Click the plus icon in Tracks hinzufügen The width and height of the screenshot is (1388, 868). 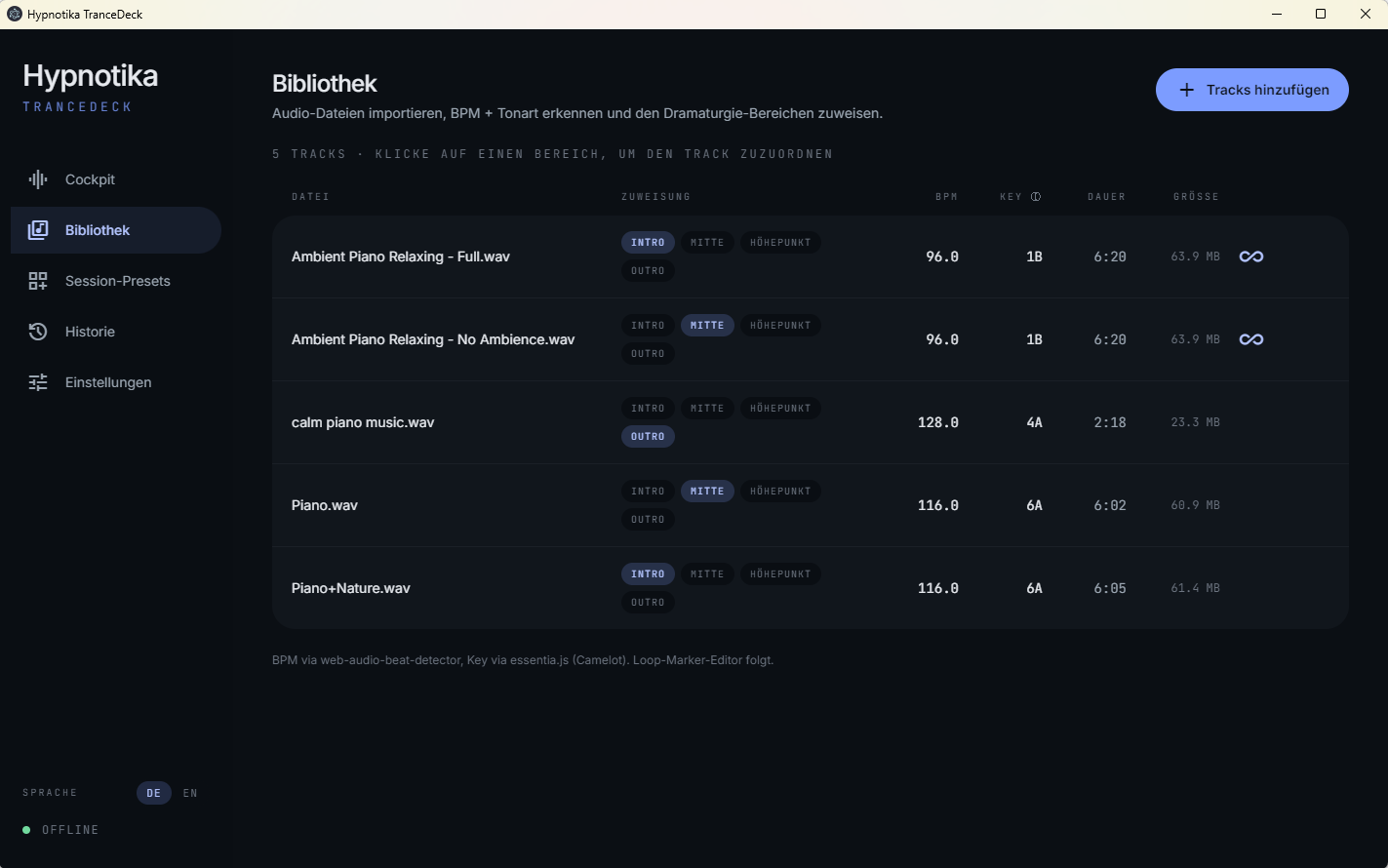[x=1186, y=90]
